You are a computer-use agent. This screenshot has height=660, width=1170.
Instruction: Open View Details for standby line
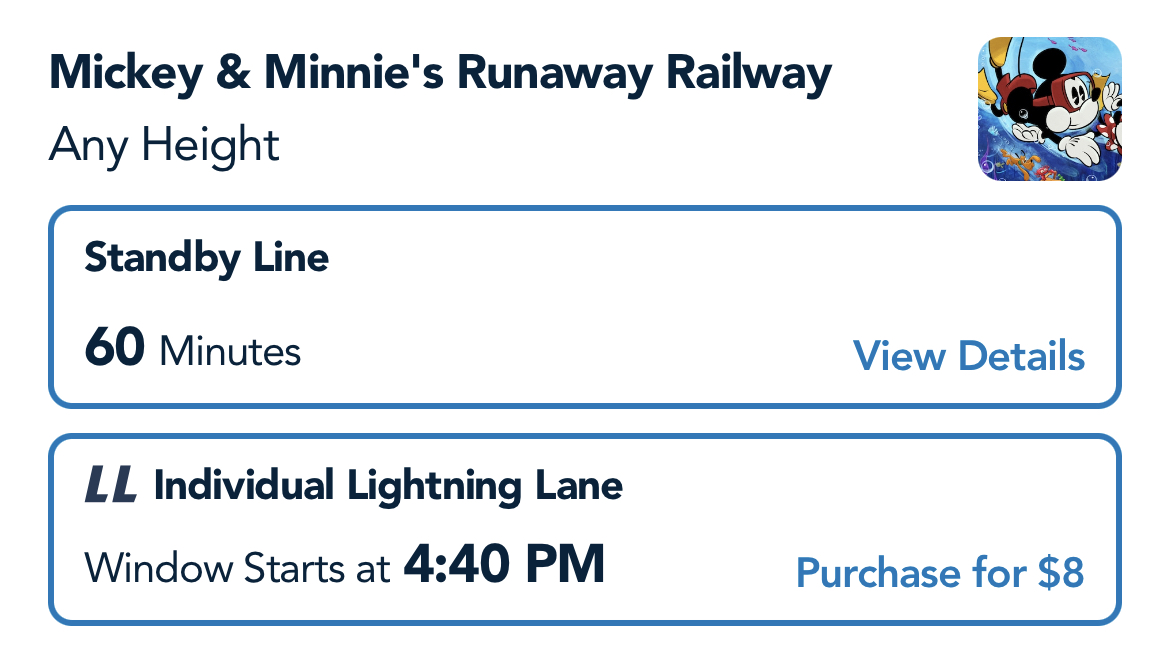[x=968, y=356]
